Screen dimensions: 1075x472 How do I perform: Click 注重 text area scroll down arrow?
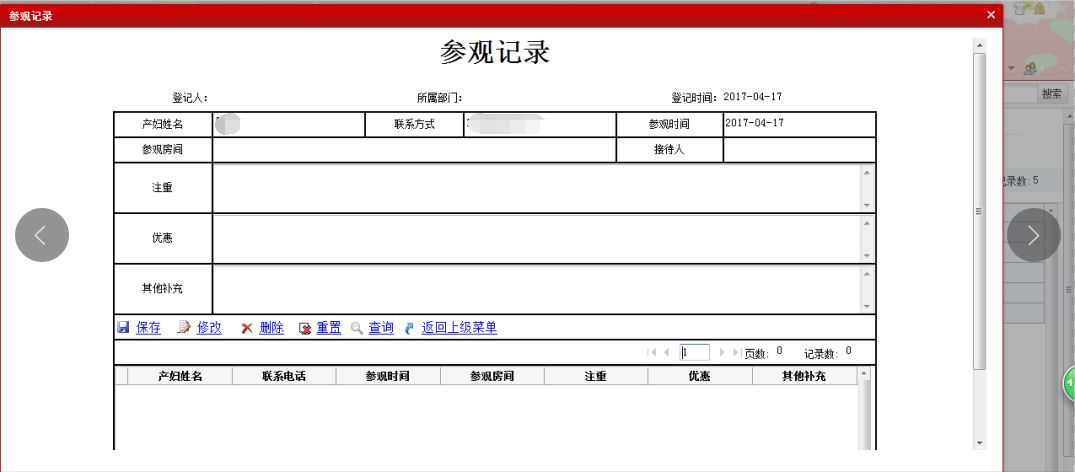pos(867,205)
